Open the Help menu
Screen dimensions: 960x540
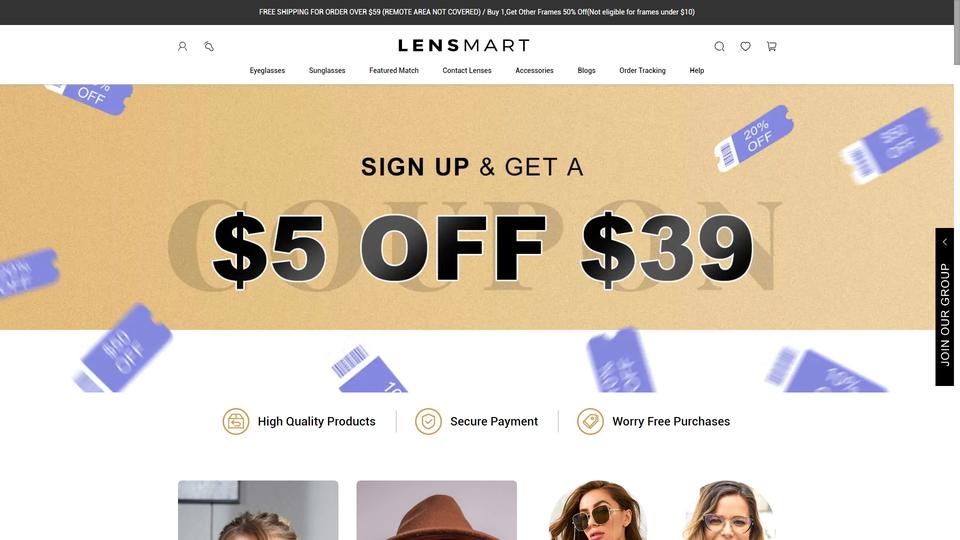(x=697, y=70)
